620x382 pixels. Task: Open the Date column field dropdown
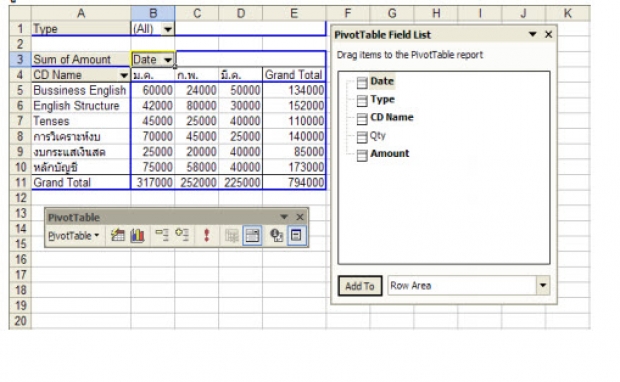pyautogui.click(x=168, y=60)
